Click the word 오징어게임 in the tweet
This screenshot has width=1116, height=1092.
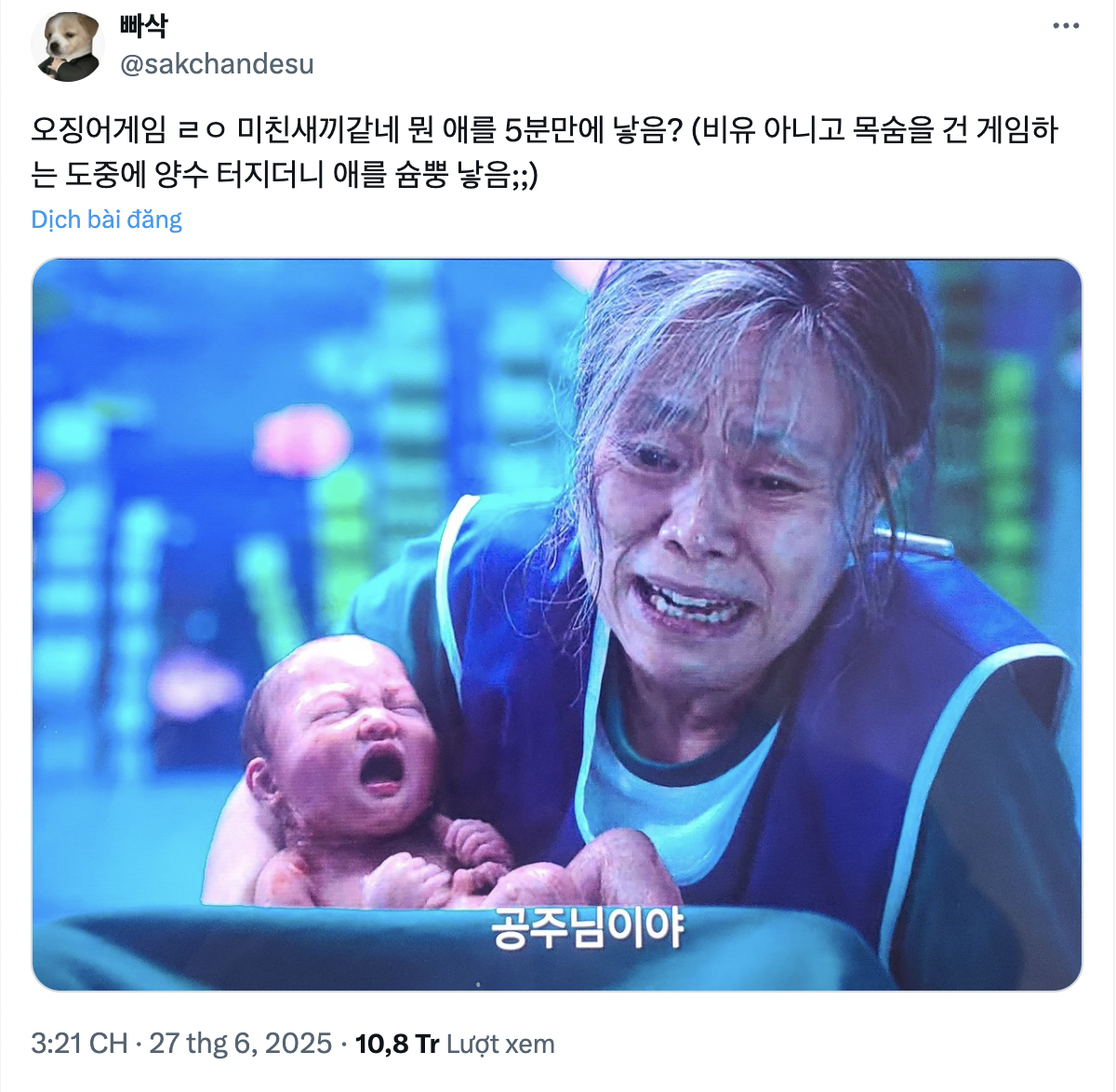[99, 129]
